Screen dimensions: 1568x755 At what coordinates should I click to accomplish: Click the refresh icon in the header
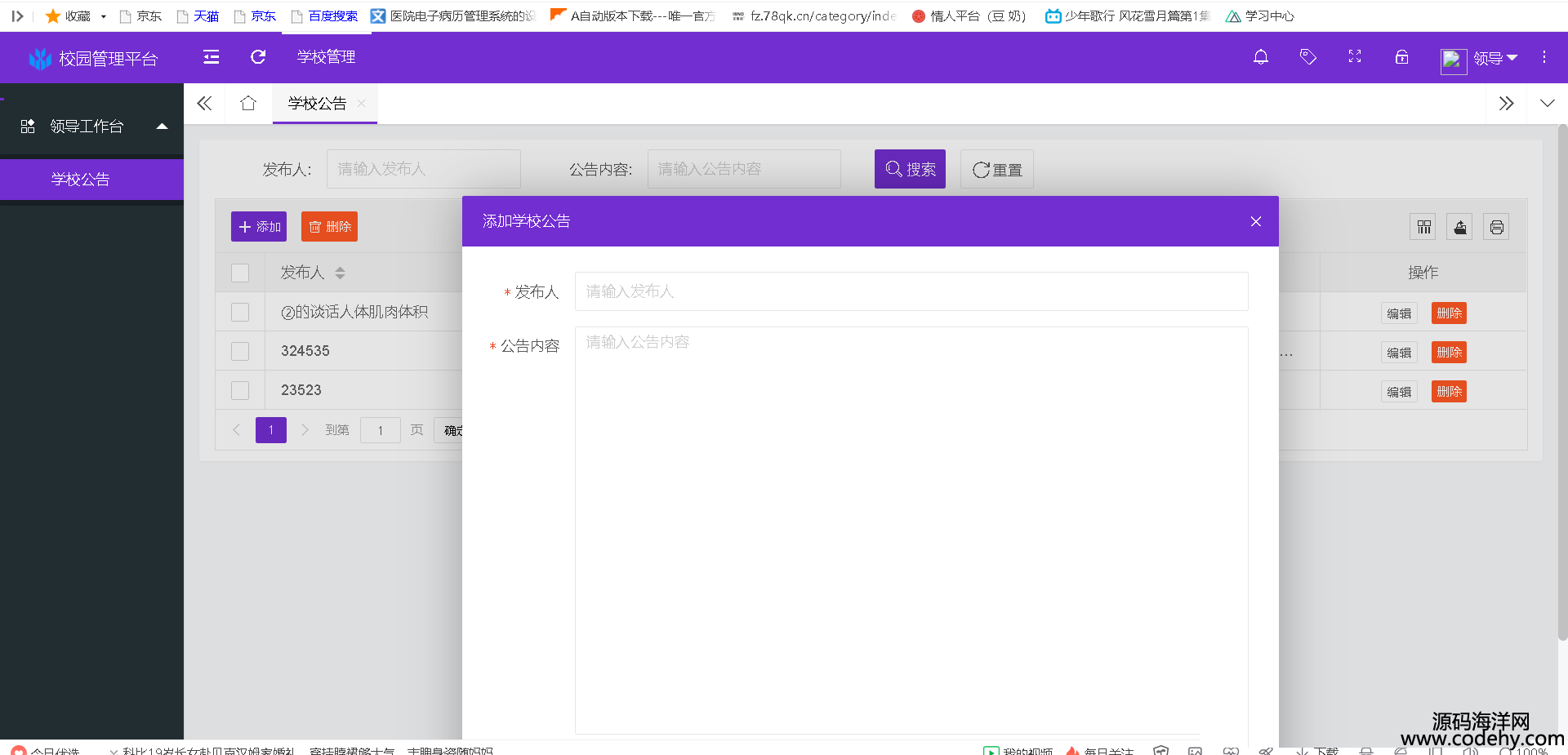click(258, 57)
